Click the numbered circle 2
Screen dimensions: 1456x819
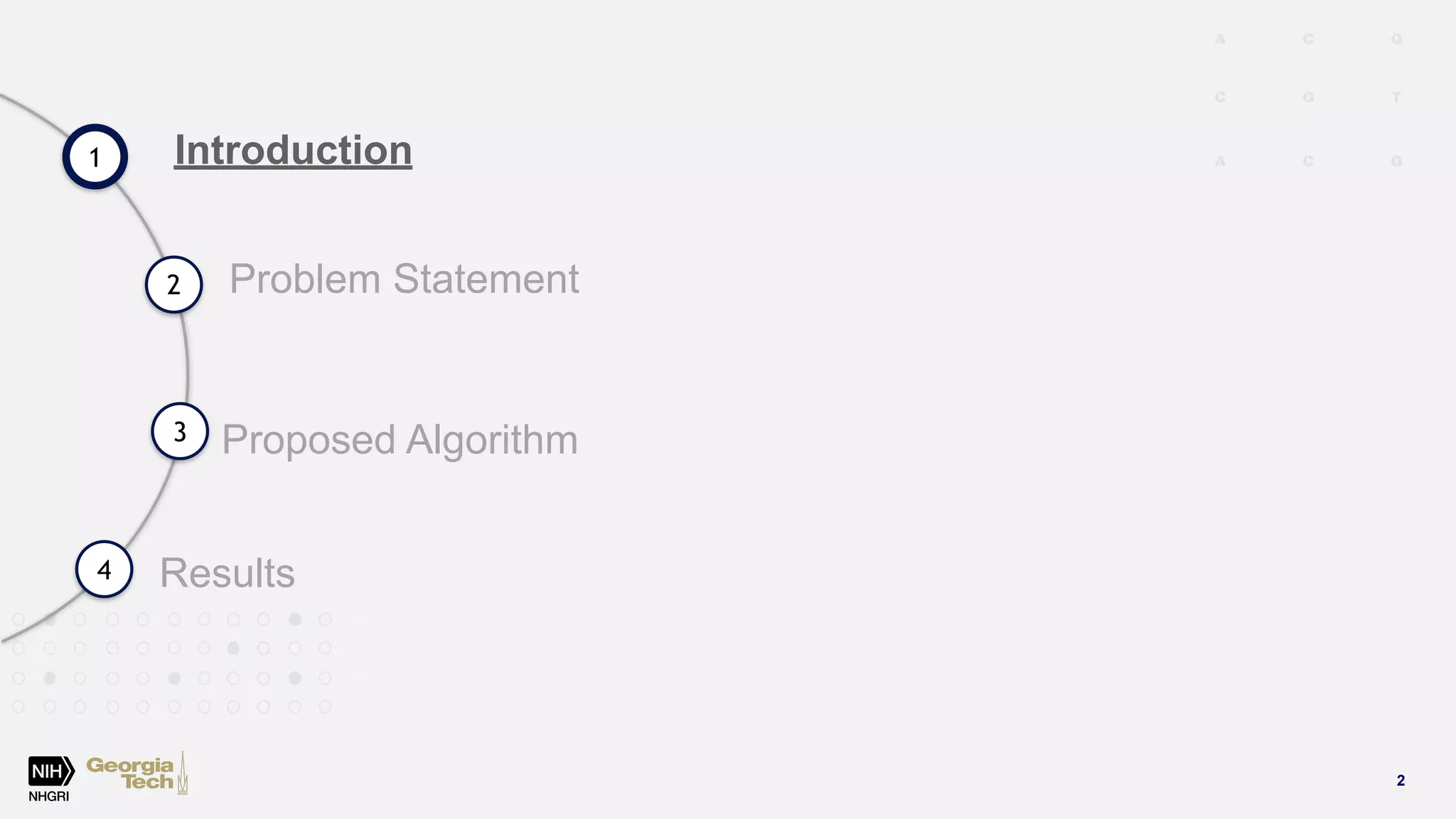click(x=174, y=284)
